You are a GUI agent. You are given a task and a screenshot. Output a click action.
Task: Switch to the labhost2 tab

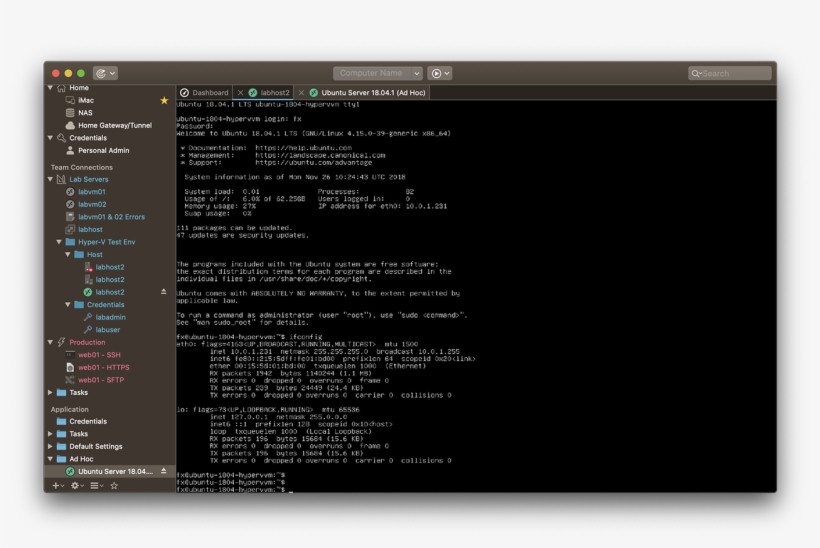[269, 93]
